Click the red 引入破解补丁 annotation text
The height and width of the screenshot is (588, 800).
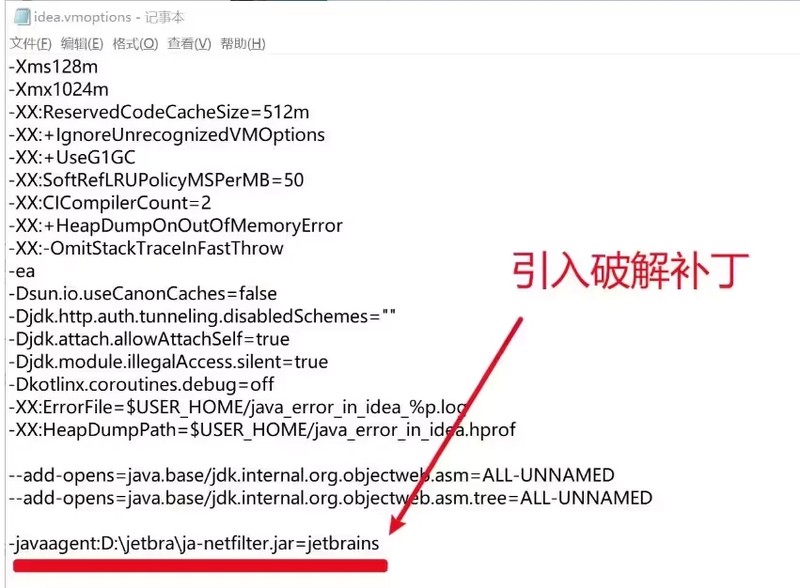[631, 271]
